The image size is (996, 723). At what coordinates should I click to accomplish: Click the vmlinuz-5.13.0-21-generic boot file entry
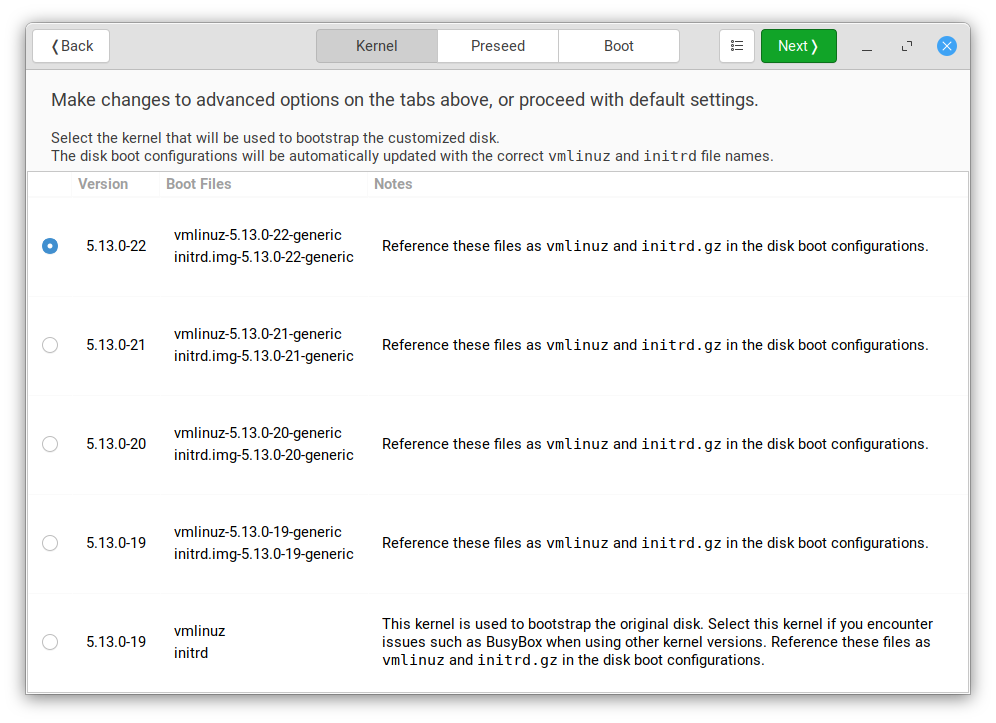[x=258, y=334]
